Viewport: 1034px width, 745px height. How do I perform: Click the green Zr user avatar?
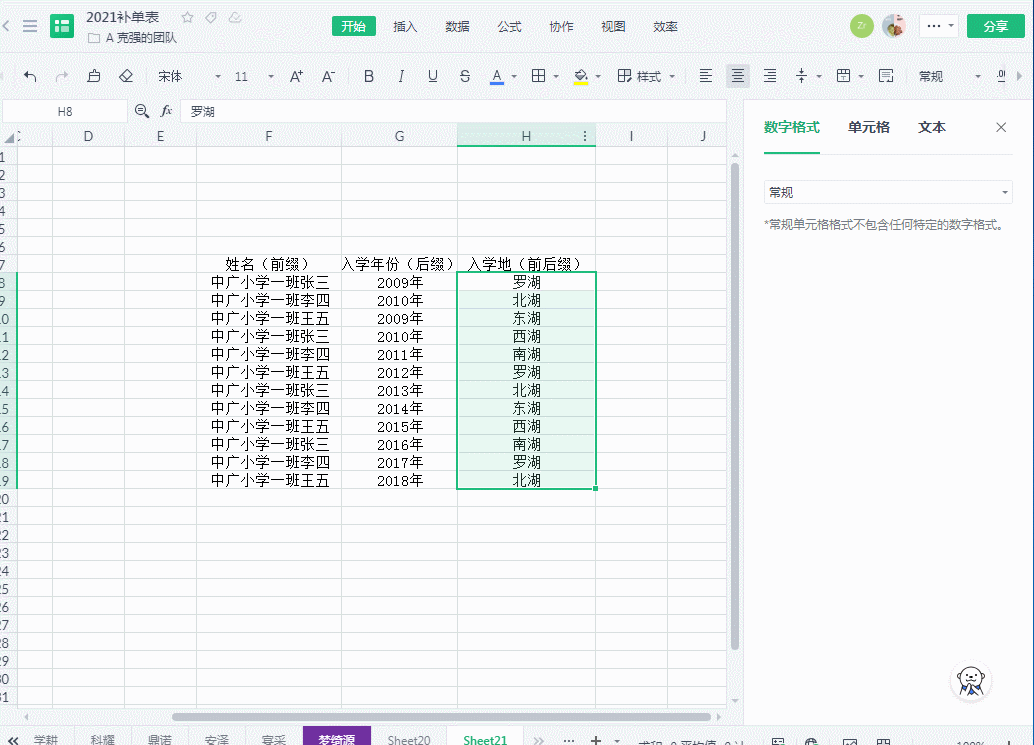pos(861,26)
